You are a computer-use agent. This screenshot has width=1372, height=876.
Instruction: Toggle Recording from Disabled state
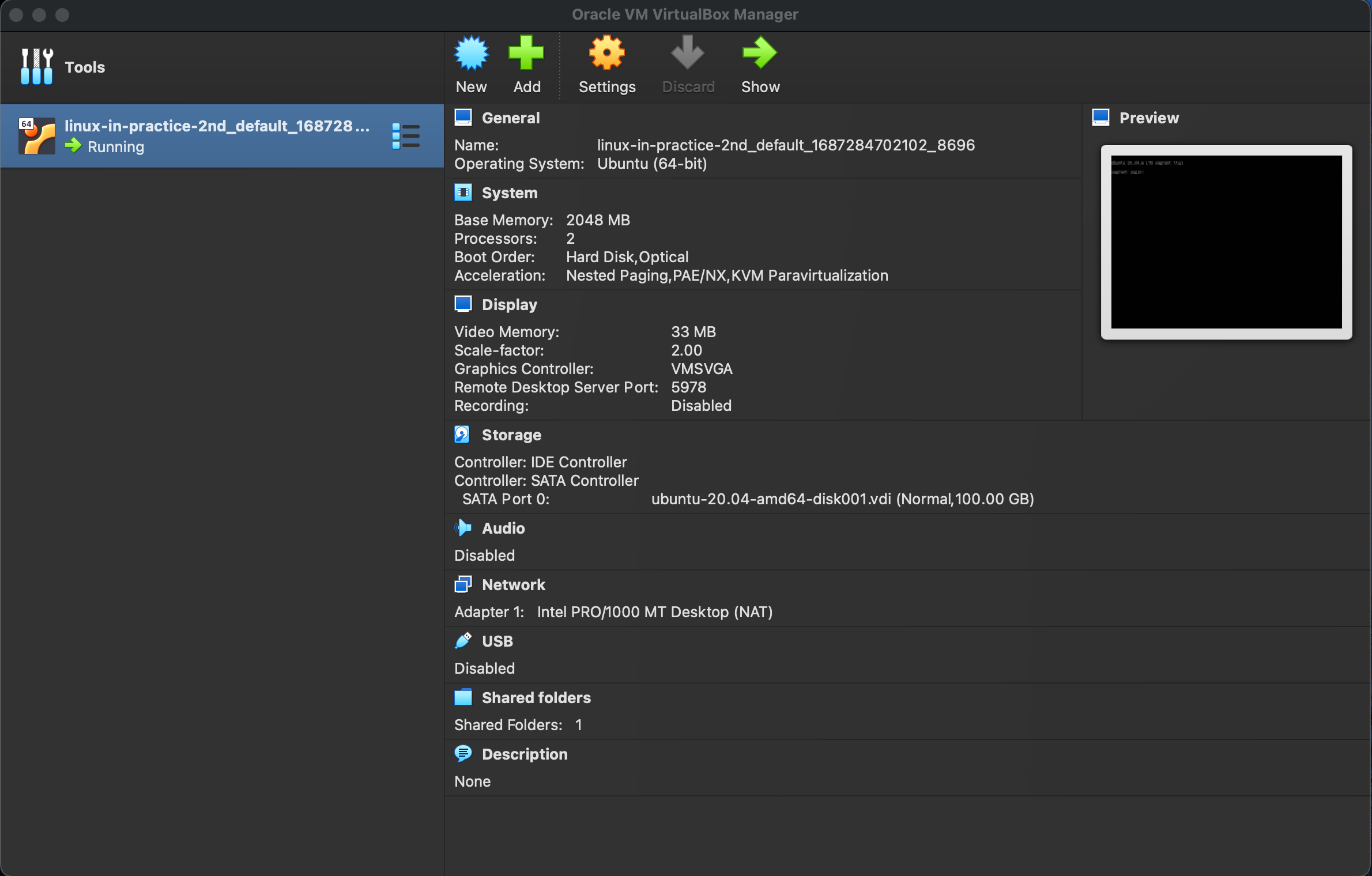(700, 405)
